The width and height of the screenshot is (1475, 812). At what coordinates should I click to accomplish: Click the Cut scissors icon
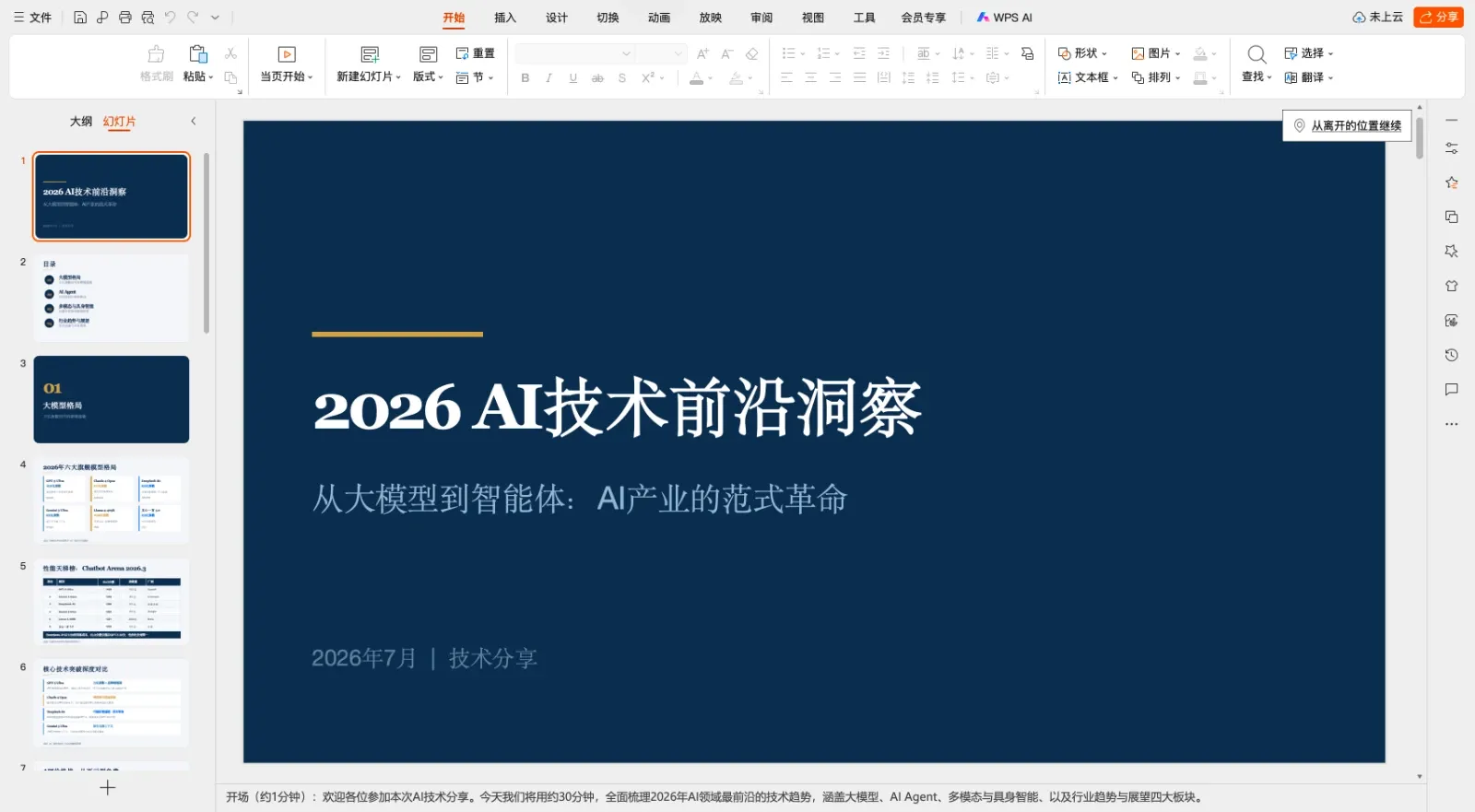(x=230, y=53)
